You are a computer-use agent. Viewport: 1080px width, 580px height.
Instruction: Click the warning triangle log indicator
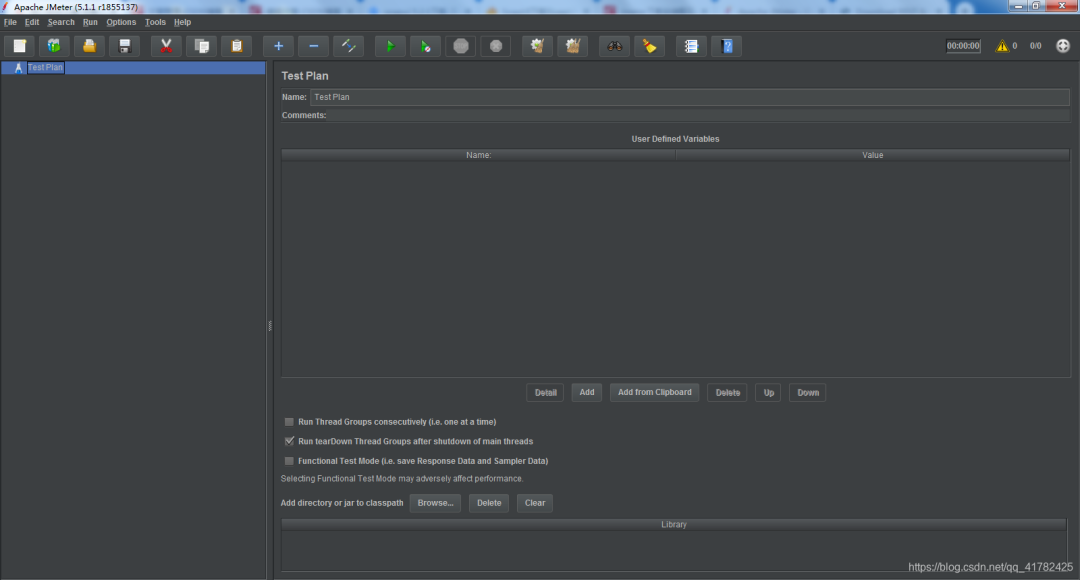(1002, 46)
